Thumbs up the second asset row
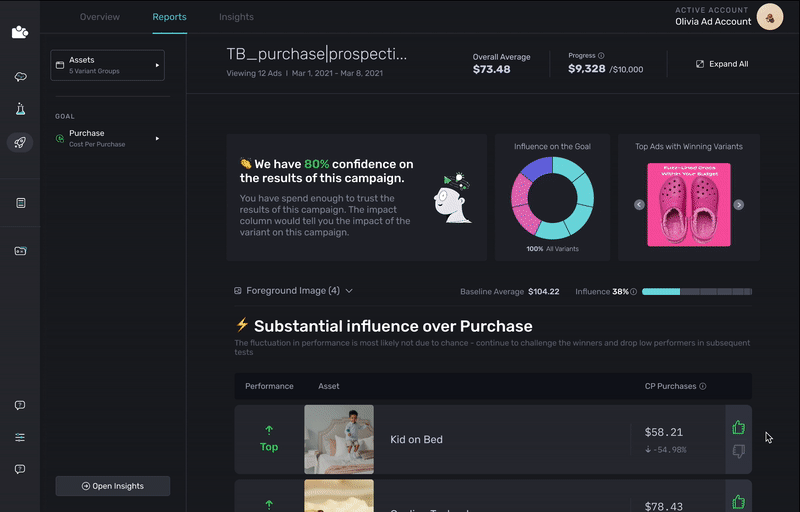Viewport: 800px width, 512px height. click(x=739, y=501)
